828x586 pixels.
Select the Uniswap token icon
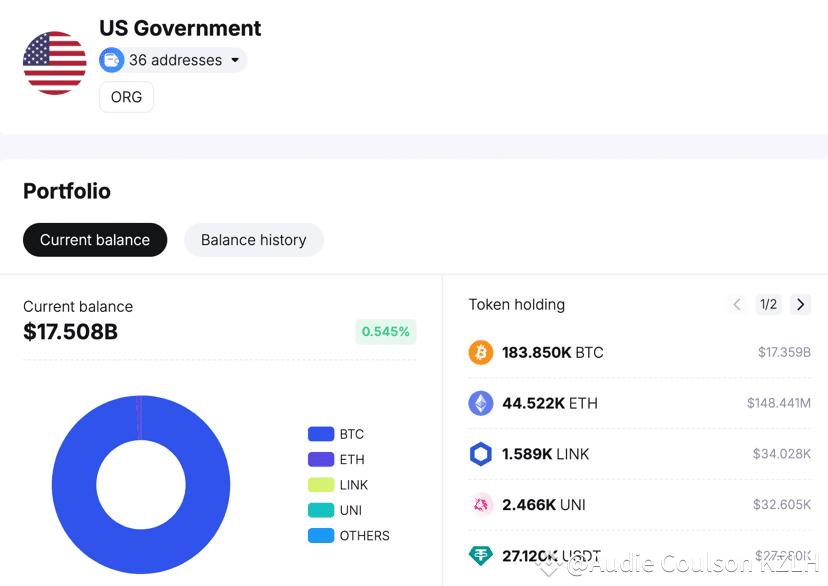click(481, 504)
